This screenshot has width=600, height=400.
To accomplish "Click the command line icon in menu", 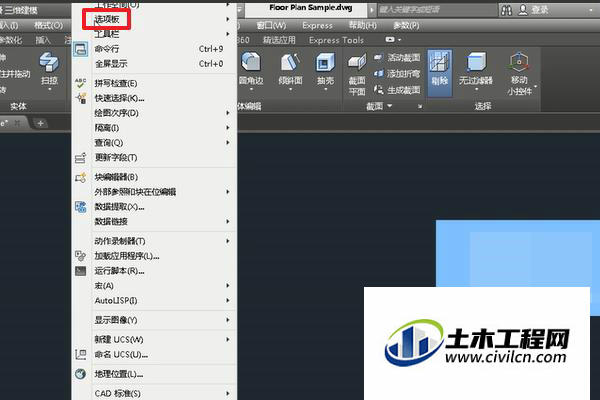I will [81, 49].
